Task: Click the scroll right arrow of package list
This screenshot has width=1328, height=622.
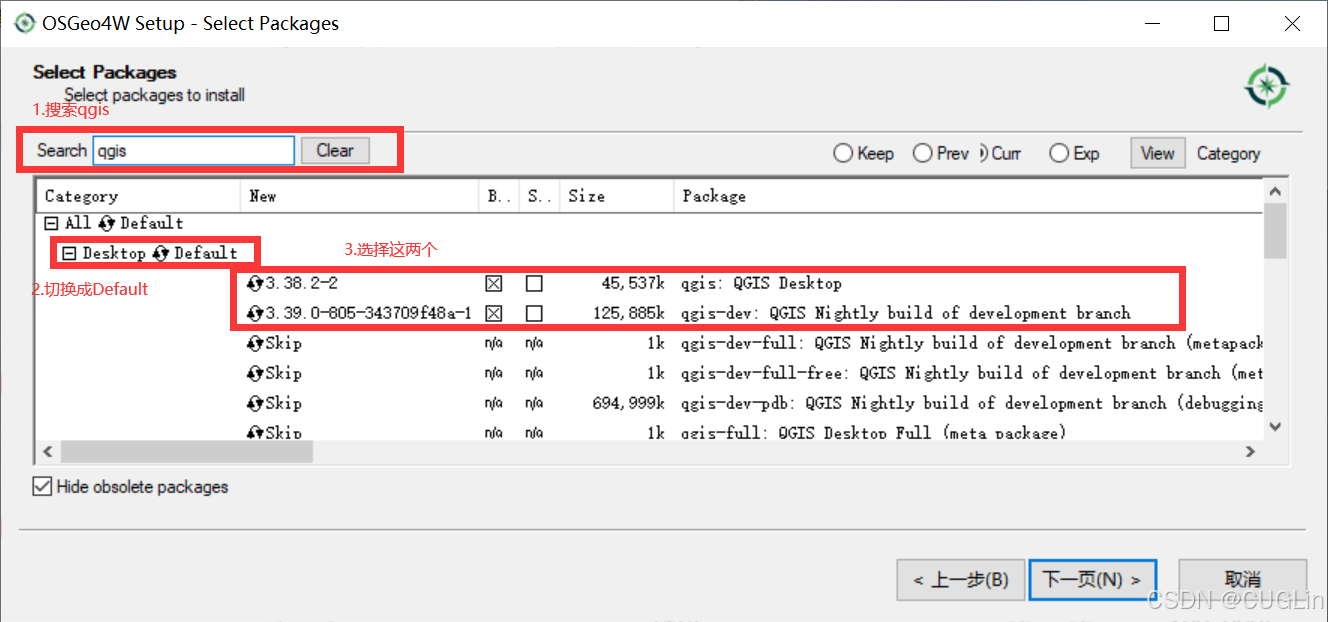Action: (1250, 452)
